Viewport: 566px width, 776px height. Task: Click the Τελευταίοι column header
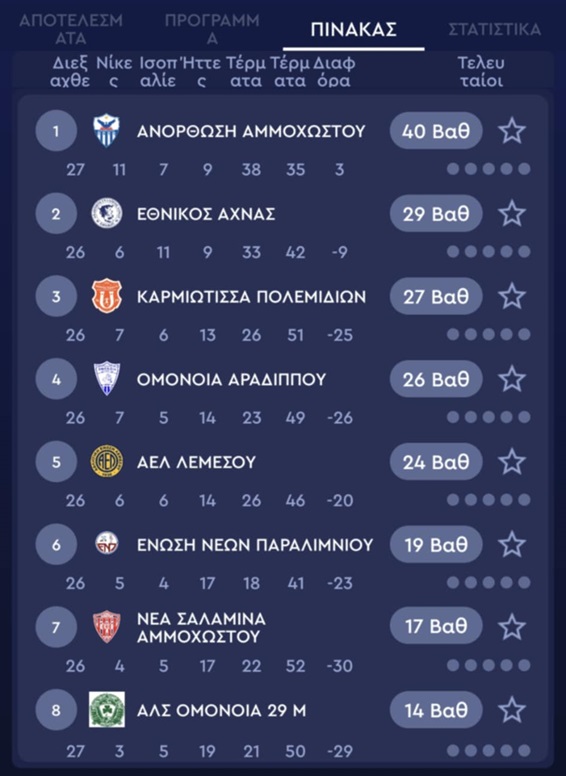481,72
